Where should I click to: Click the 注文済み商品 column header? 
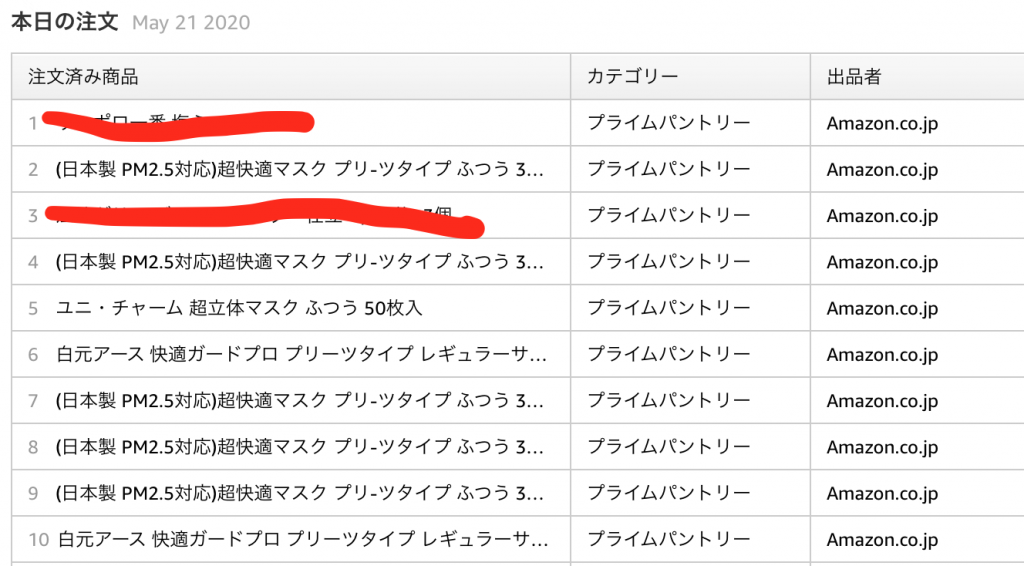[83, 77]
